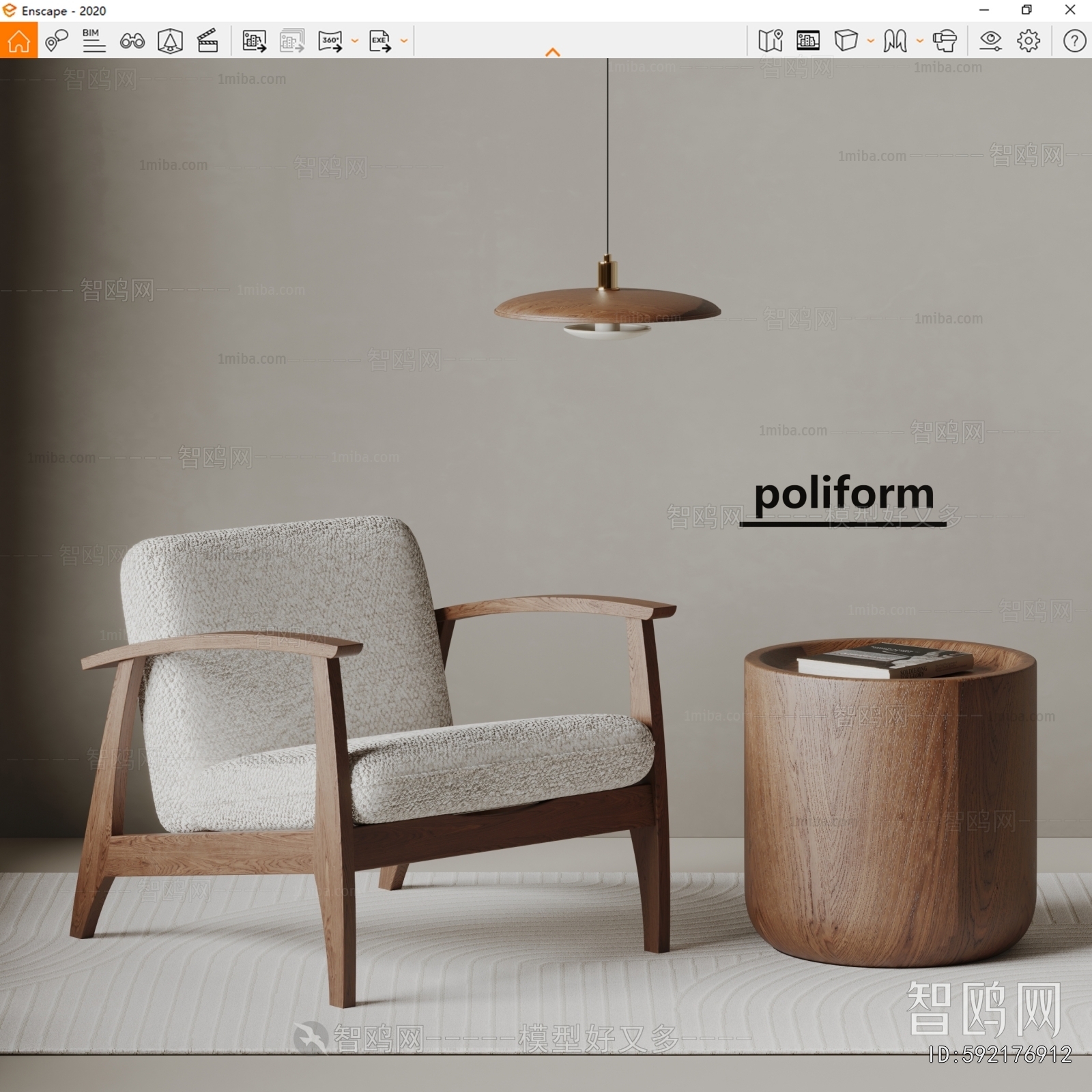The height and width of the screenshot is (1092, 1092).
Task: Click the EXE standalone export icon
Action: pyautogui.click(x=380, y=41)
